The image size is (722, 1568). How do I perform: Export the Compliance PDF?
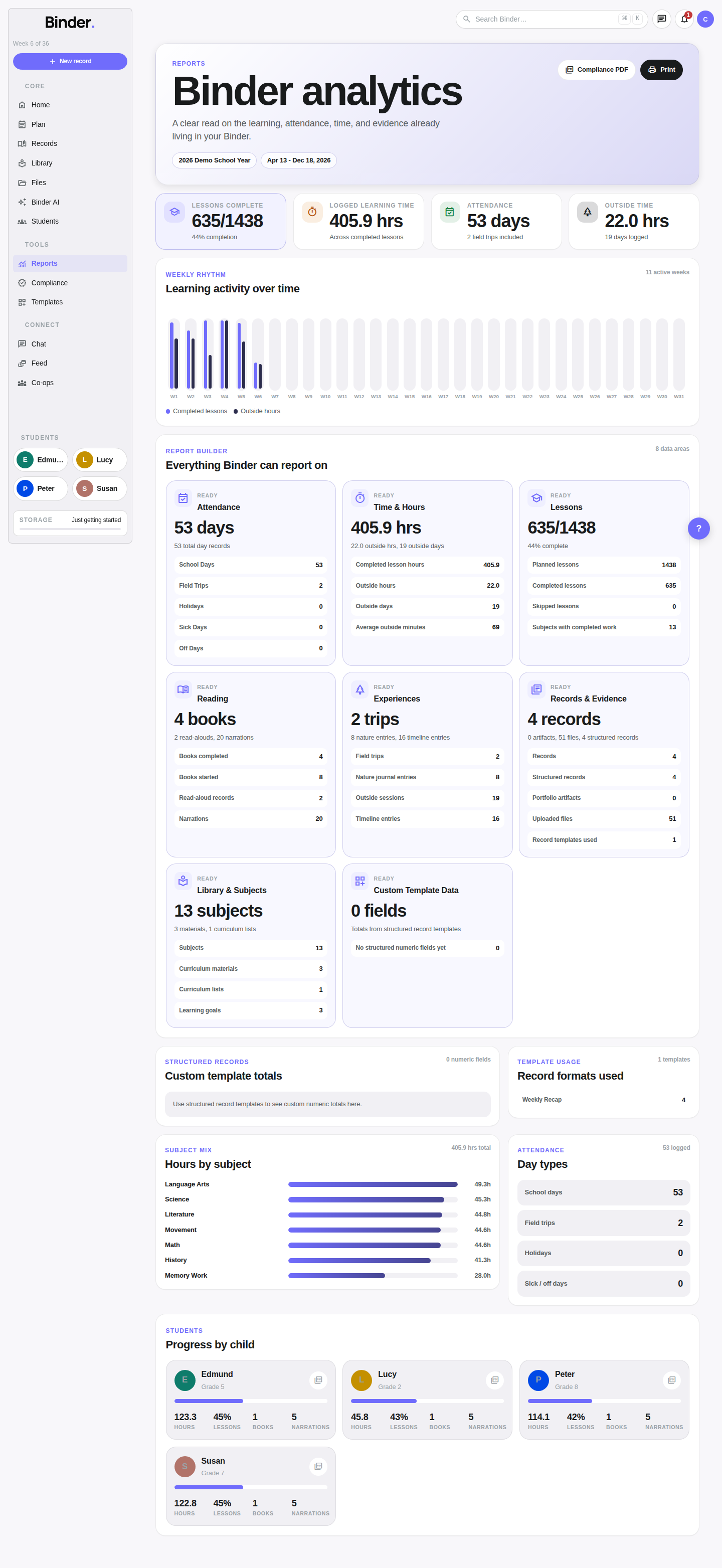click(x=597, y=70)
